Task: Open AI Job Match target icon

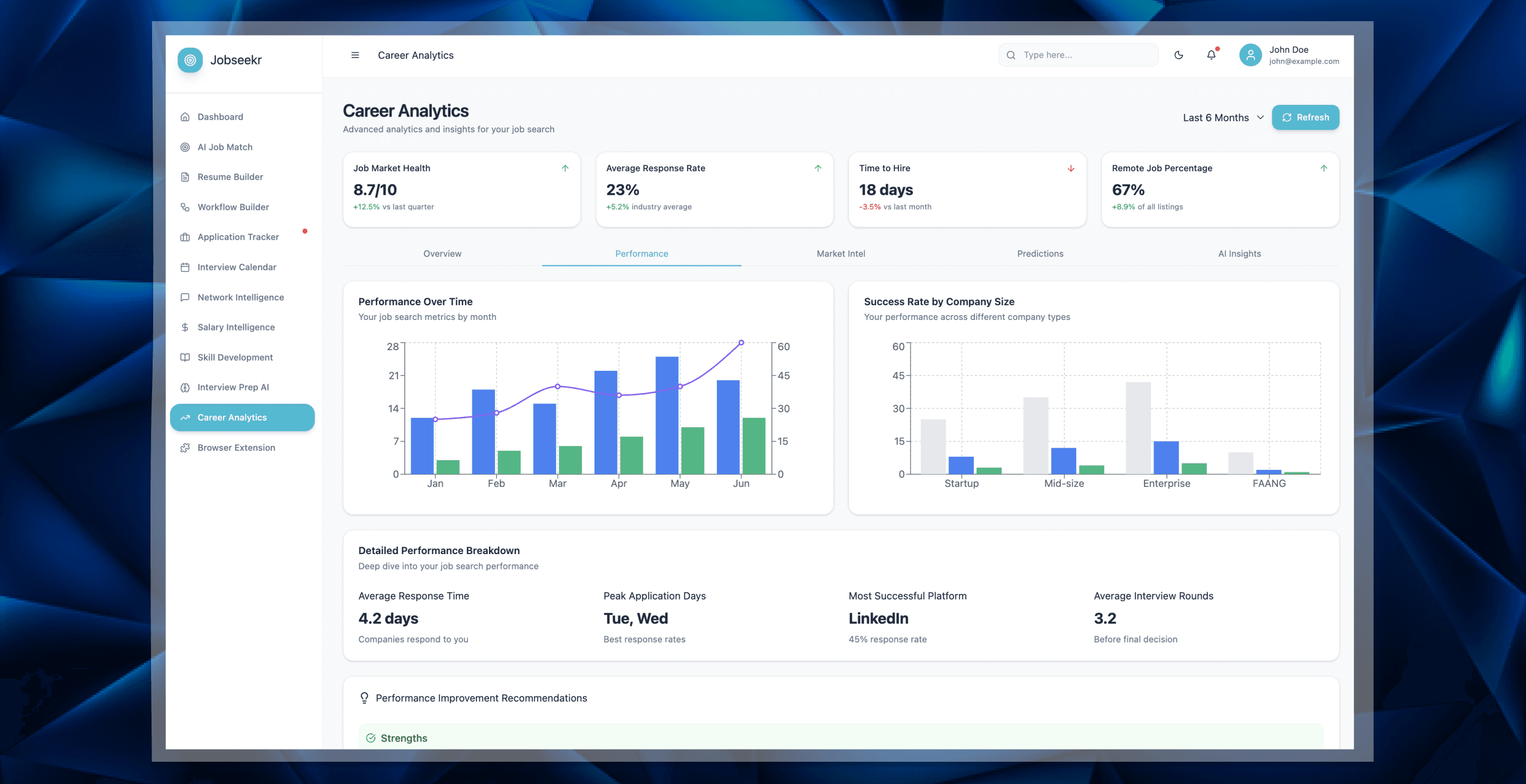Action: tap(185, 147)
